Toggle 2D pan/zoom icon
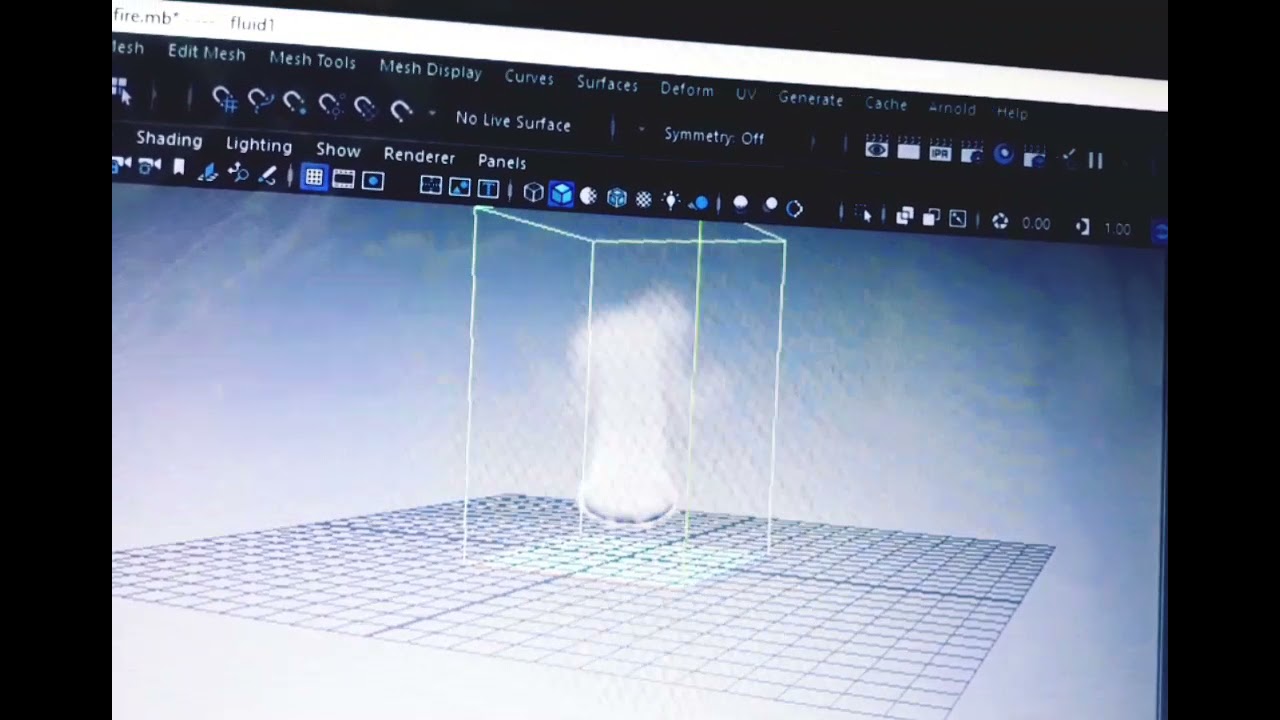 238,174
